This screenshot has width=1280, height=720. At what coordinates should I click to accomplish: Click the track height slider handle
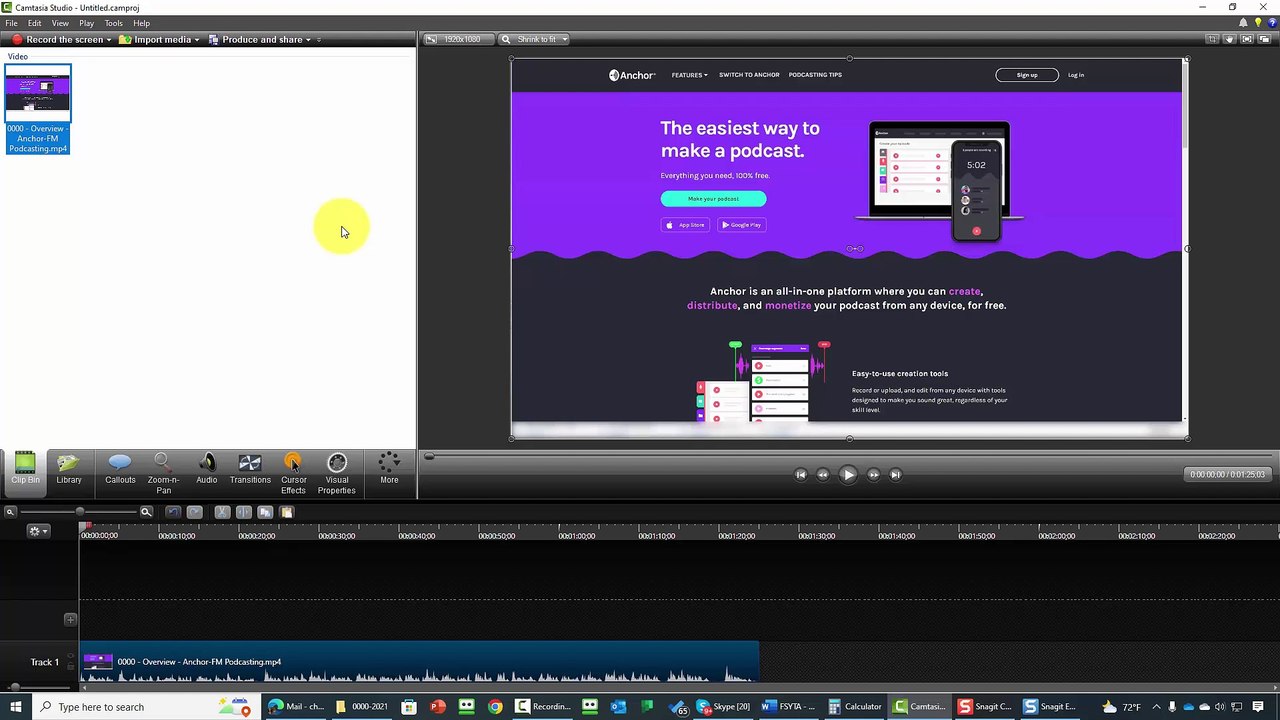14,687
